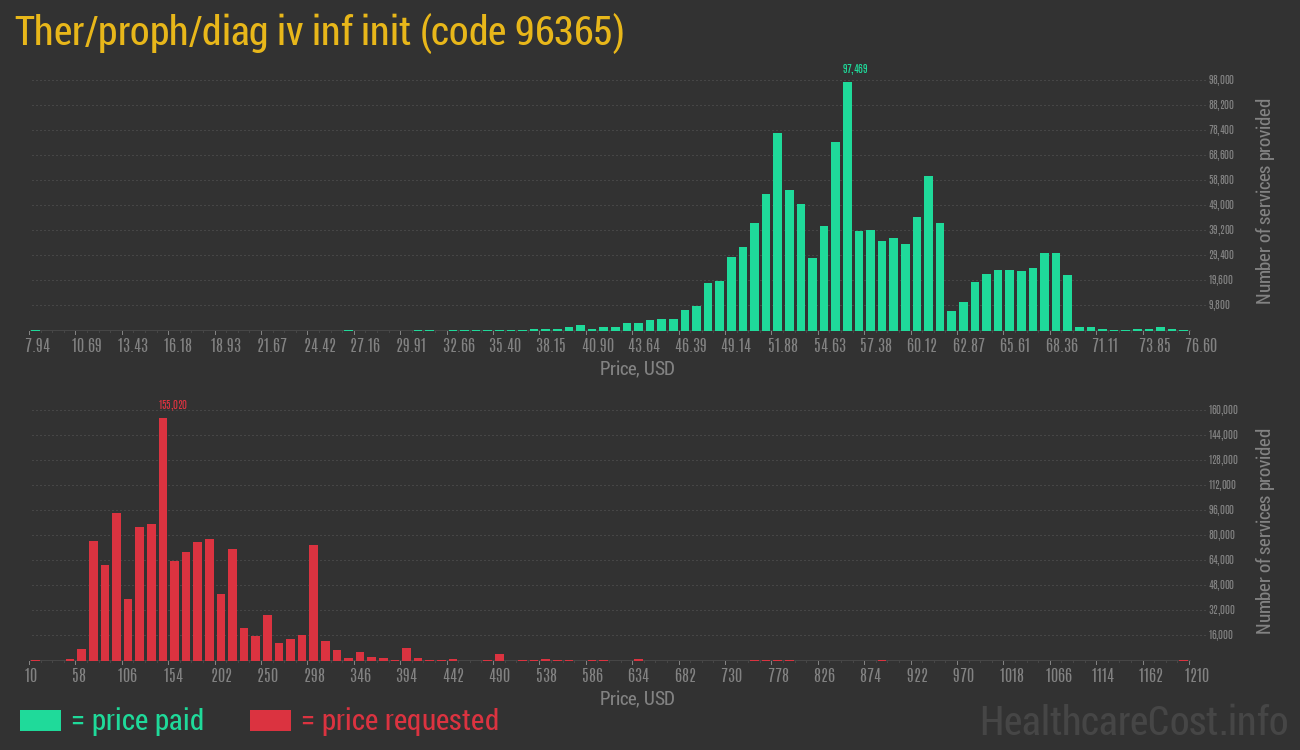1300x750 pixels.
Task: Click the 155,020 peak value label
Action: tap(173, 405)
